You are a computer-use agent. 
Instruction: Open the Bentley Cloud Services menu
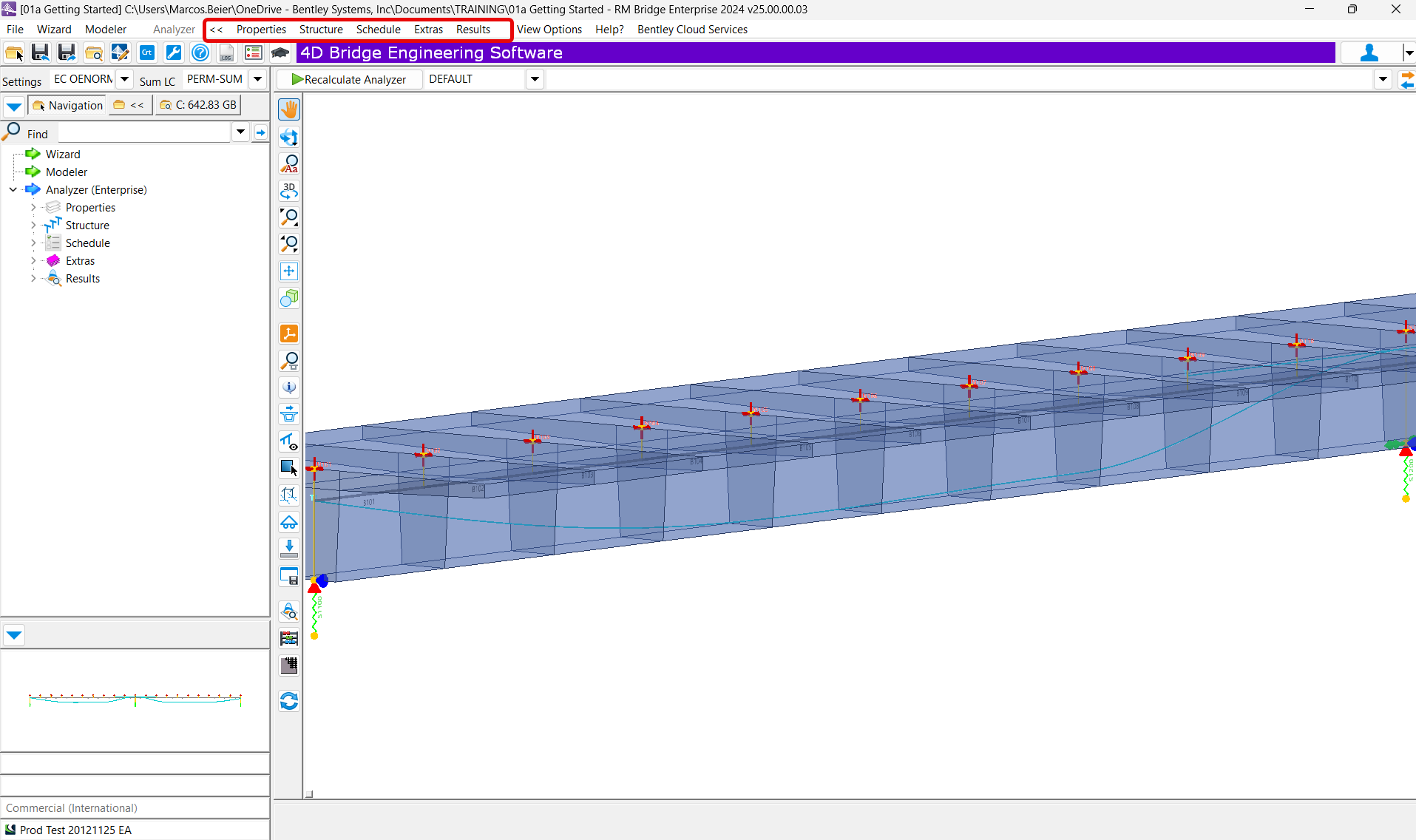[x=692, y=30]
